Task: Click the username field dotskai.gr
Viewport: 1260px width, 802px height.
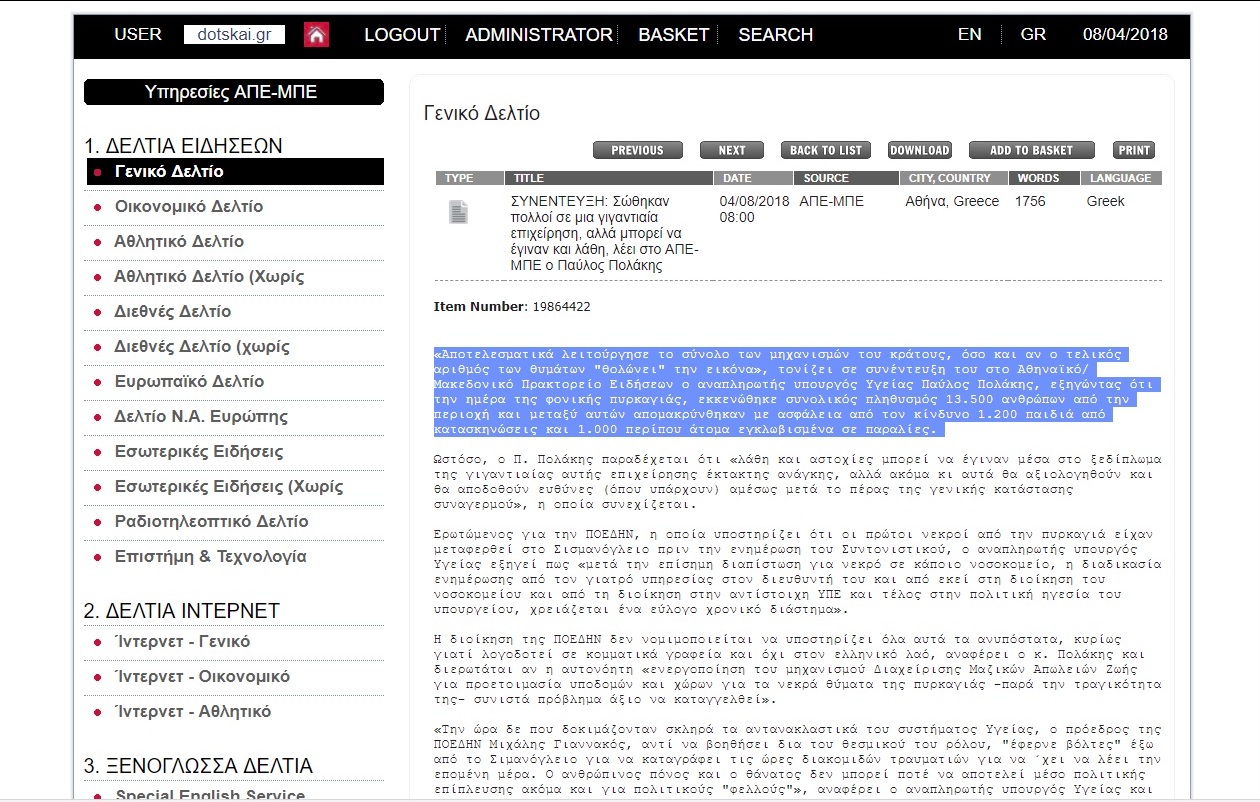Action: pyautogui.click(x=234, y=35)
